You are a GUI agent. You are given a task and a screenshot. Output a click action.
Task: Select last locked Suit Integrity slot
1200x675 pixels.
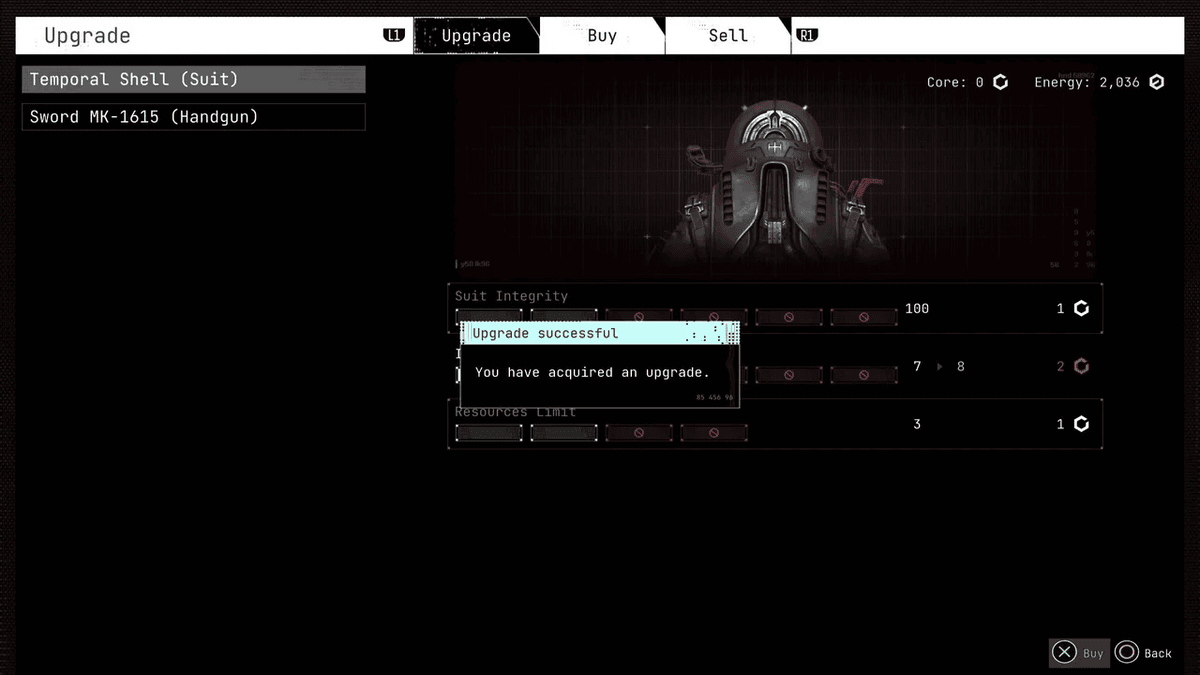coord(864,318)
